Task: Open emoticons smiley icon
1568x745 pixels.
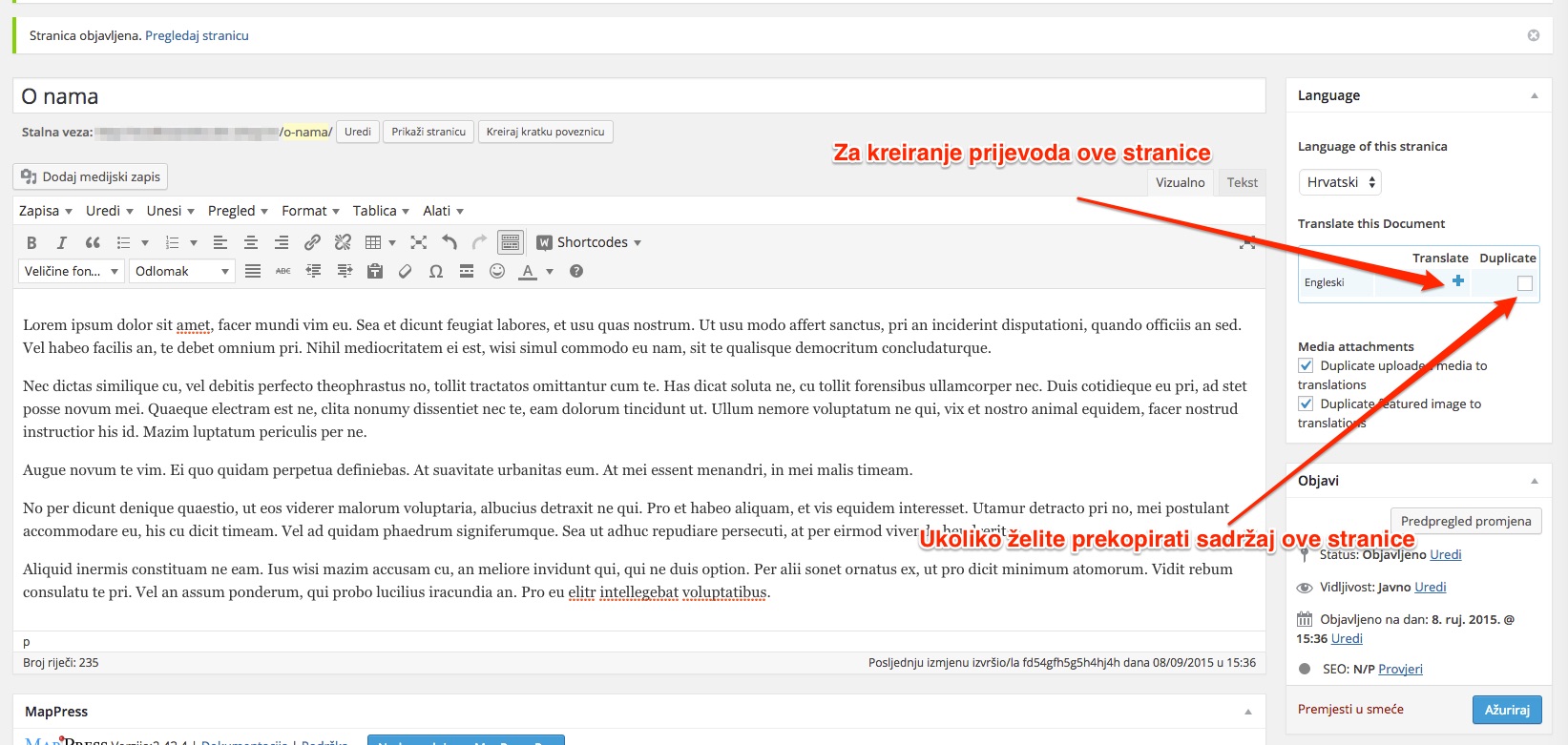Action: (497, 271)
